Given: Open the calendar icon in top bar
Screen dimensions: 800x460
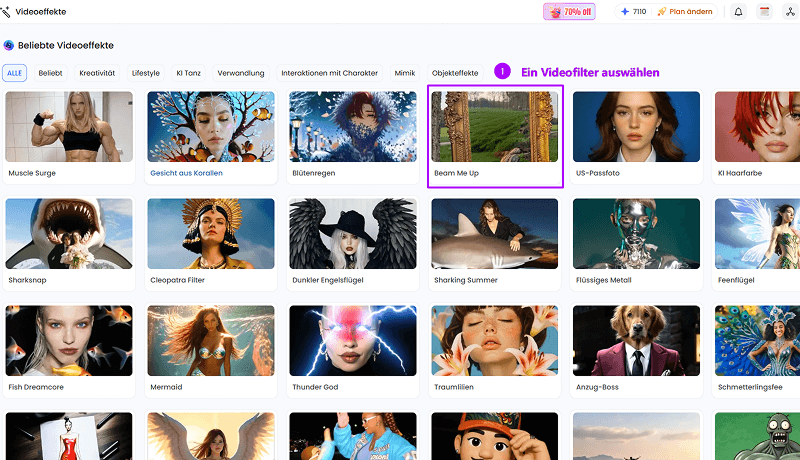Looking at the screenshot, I should tap(764, 12).
